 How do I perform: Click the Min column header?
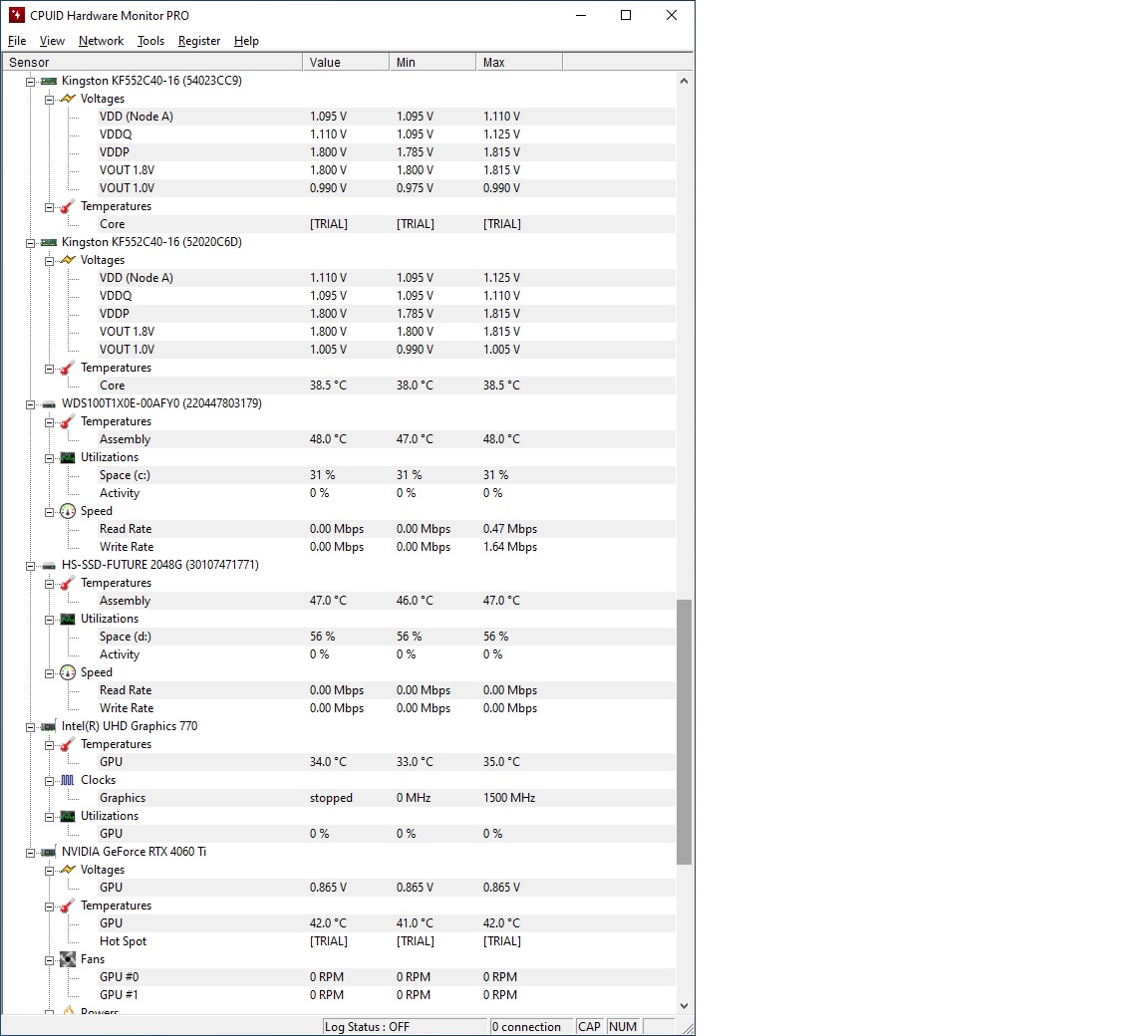click(431, 62)
